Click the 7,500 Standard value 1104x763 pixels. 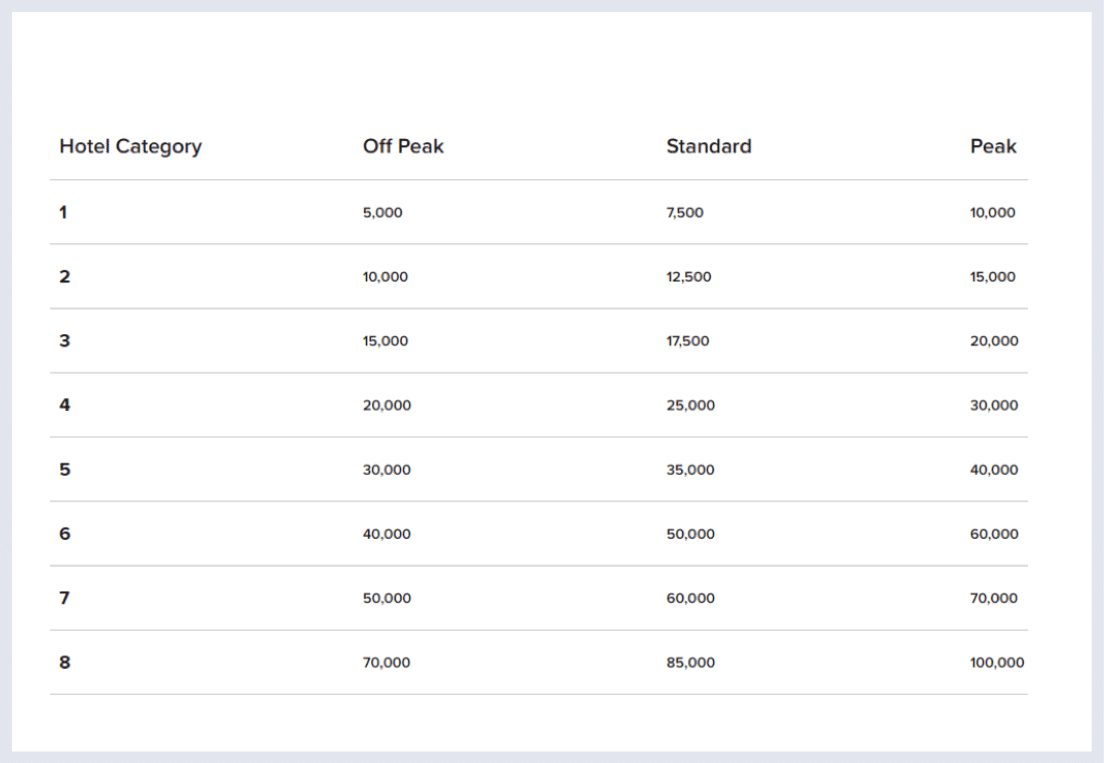coord(684,213)
